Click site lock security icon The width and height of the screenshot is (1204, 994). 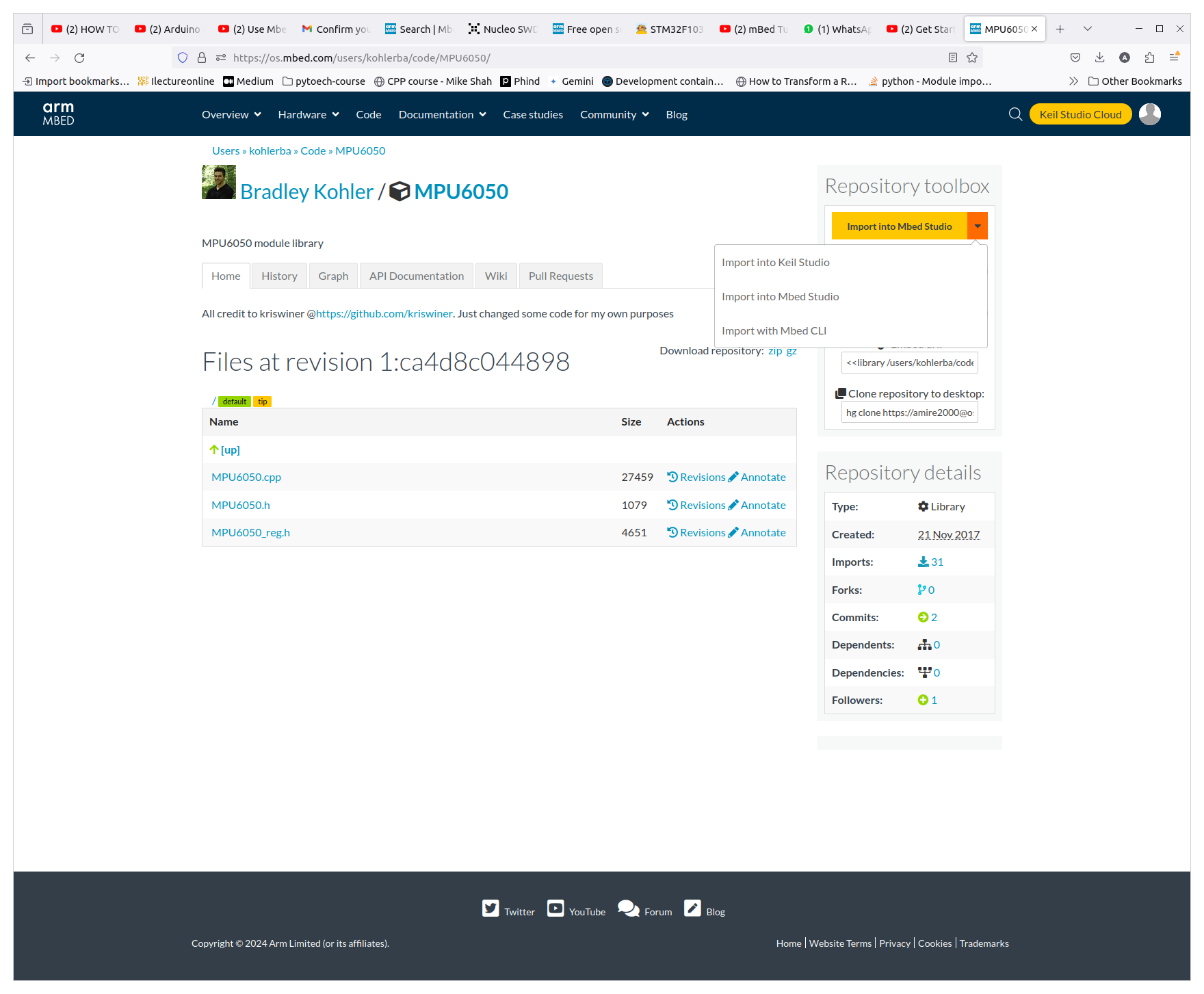(202, 58)
